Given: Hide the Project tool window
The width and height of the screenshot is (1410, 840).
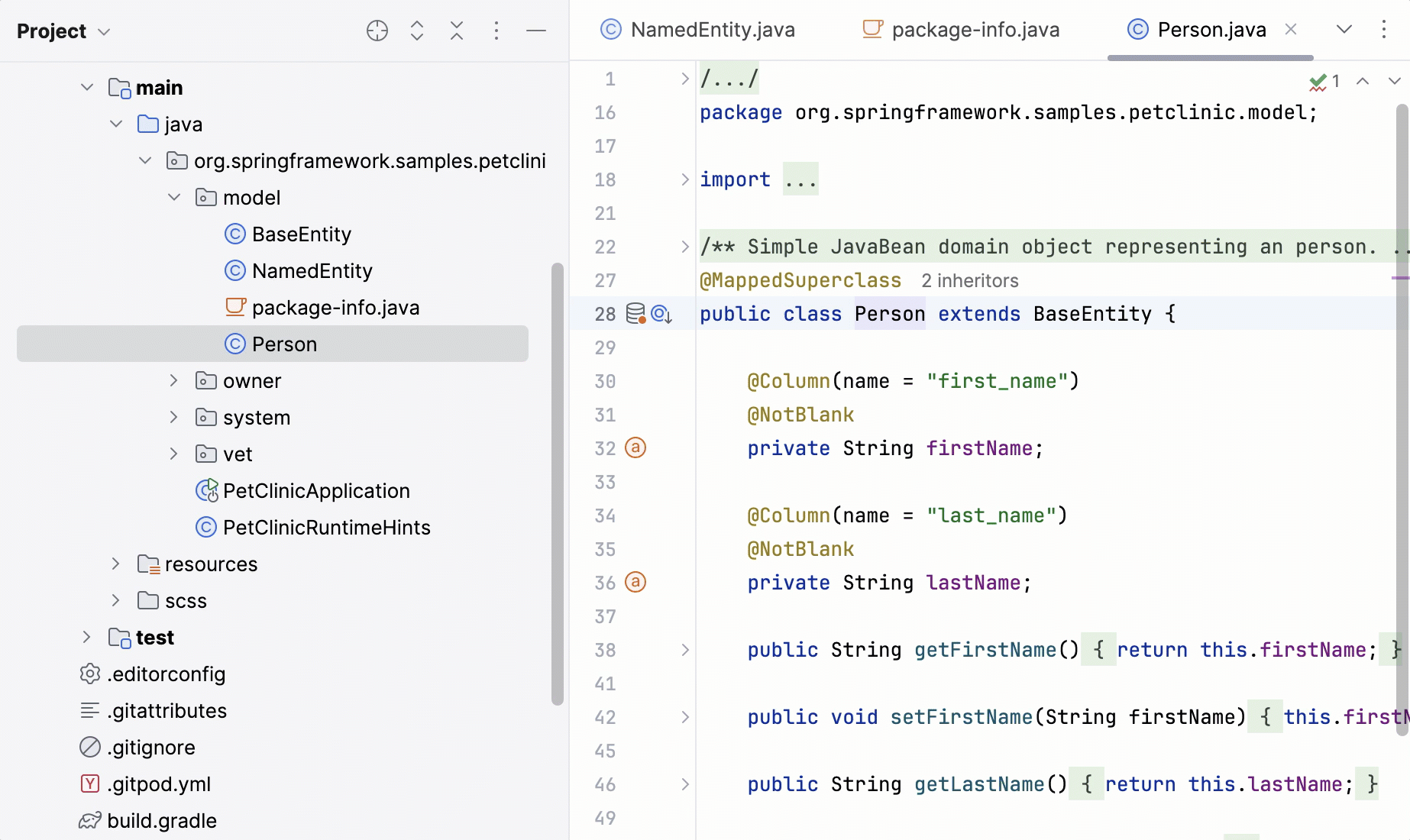Looking at the screenshot, I should (x=536, y=31).
